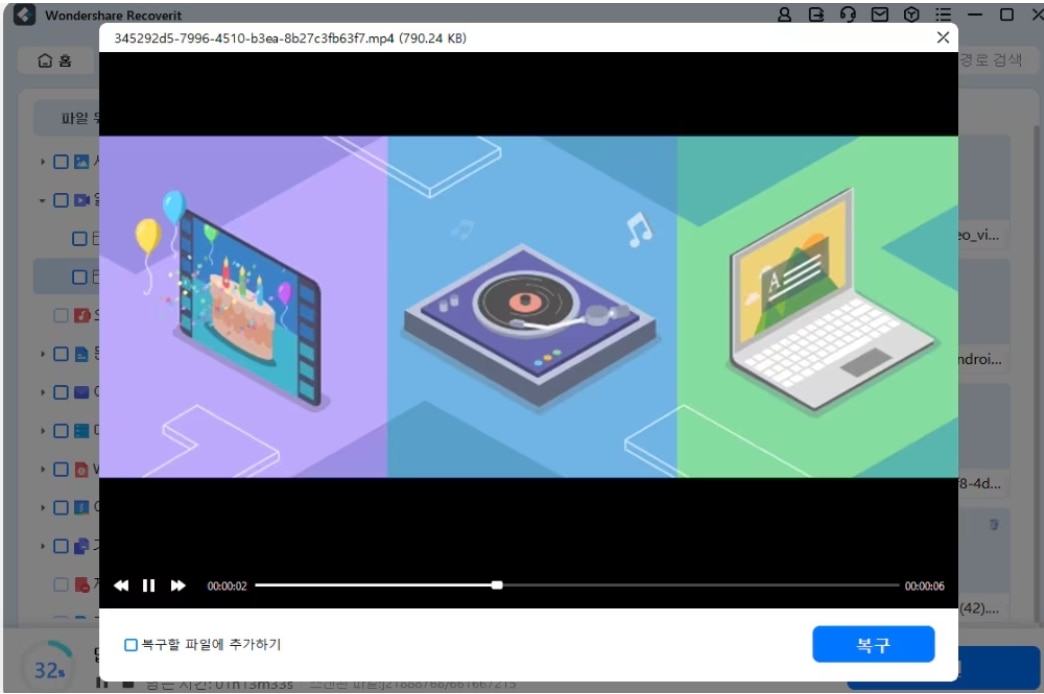Click the 00:00:02 elapsed time label
Viewport: 1044px width, 694px height.
pyautogui.click(x=227, y=586)
